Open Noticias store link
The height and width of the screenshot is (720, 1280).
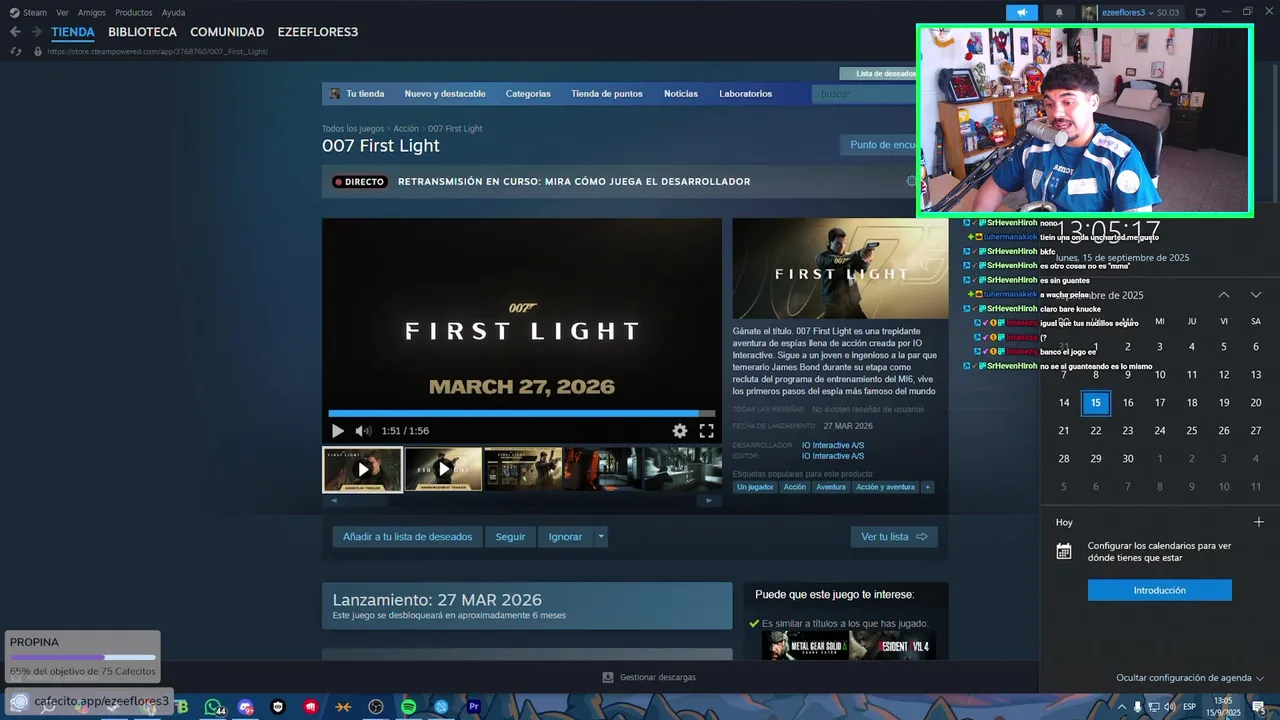coord(681,94)
